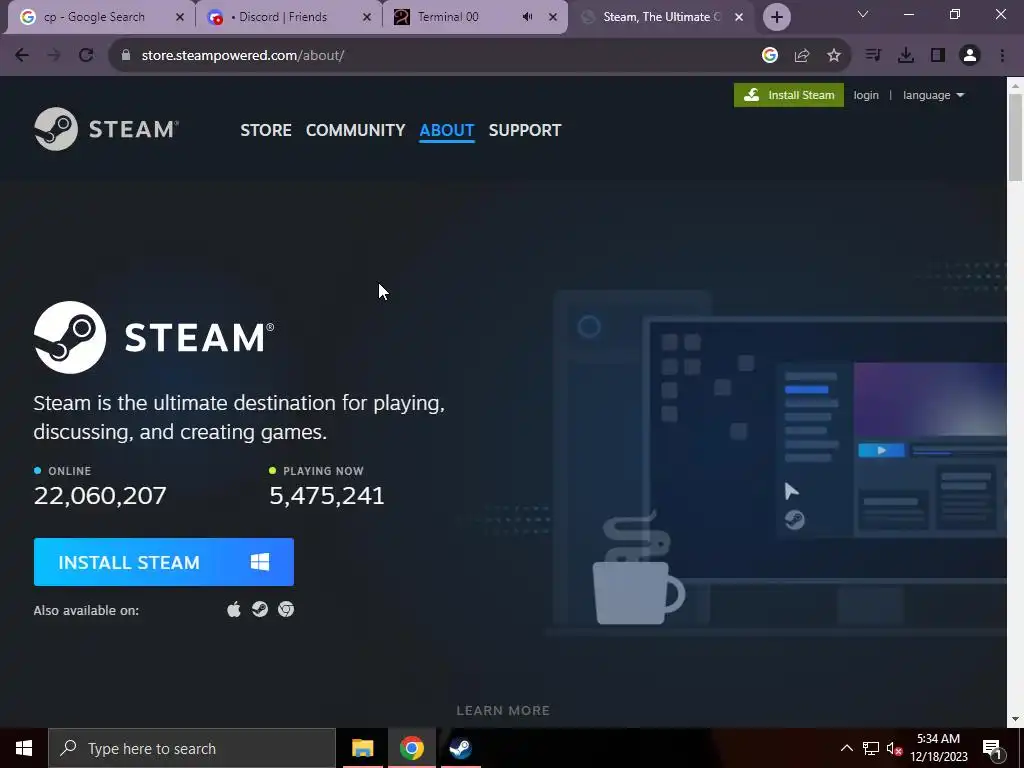The height and width of the screenshot is (768, 1024).
Task: Close the cp - Google Search tab
Action: pos(180,17)
